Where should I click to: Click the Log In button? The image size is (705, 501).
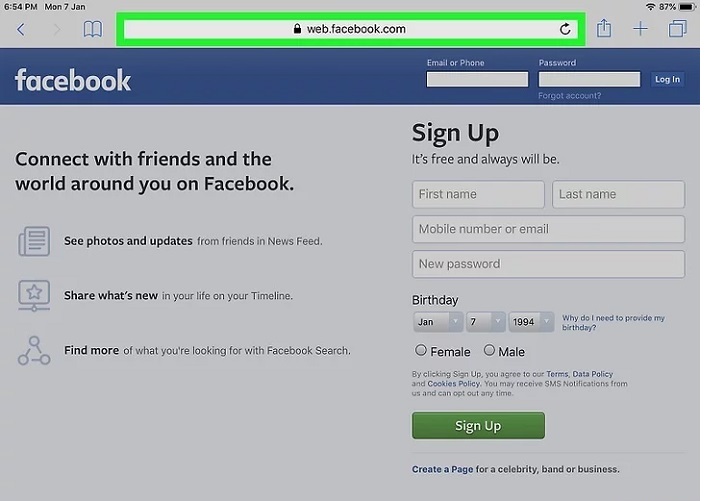point(667,80)
